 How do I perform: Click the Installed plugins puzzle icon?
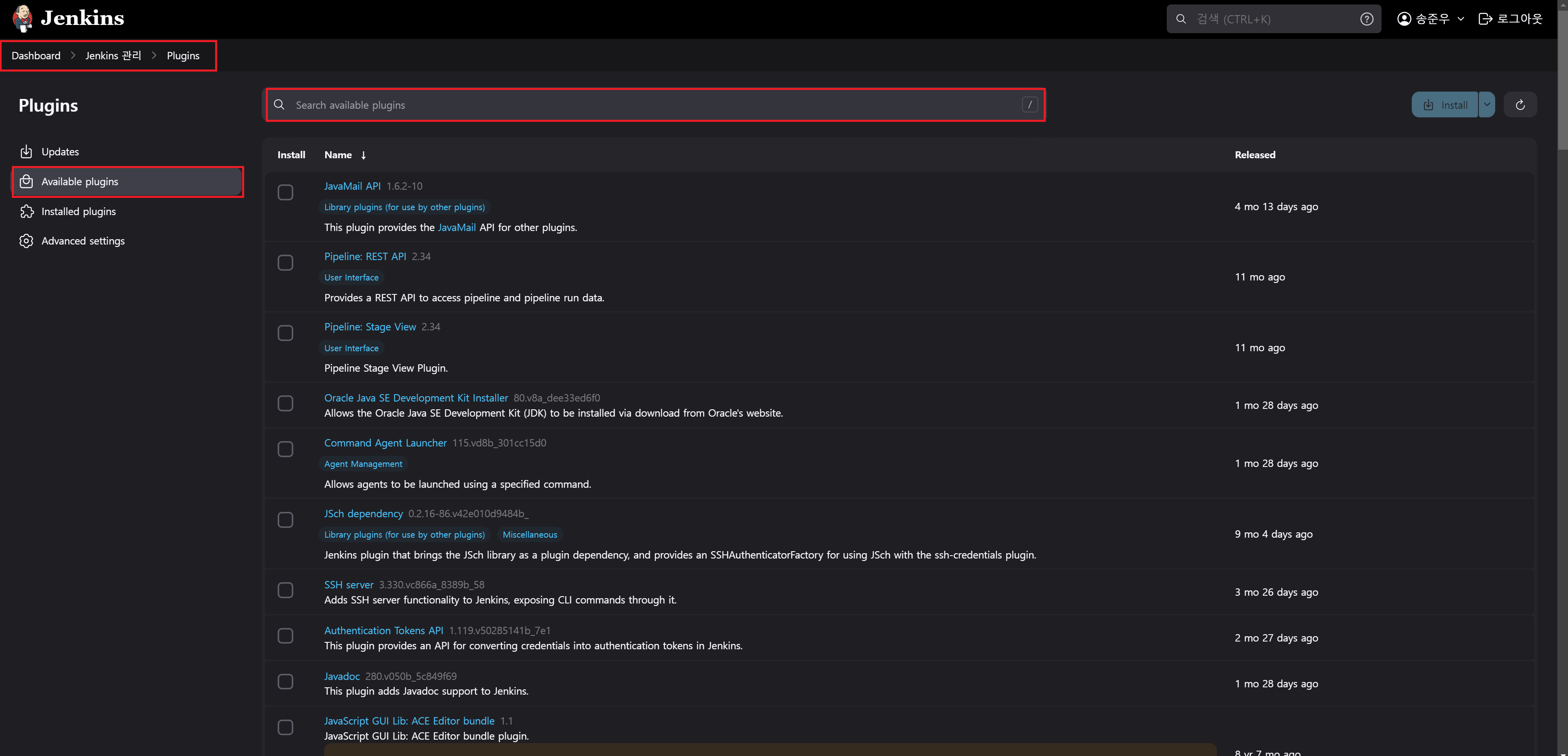click(26, 211)
